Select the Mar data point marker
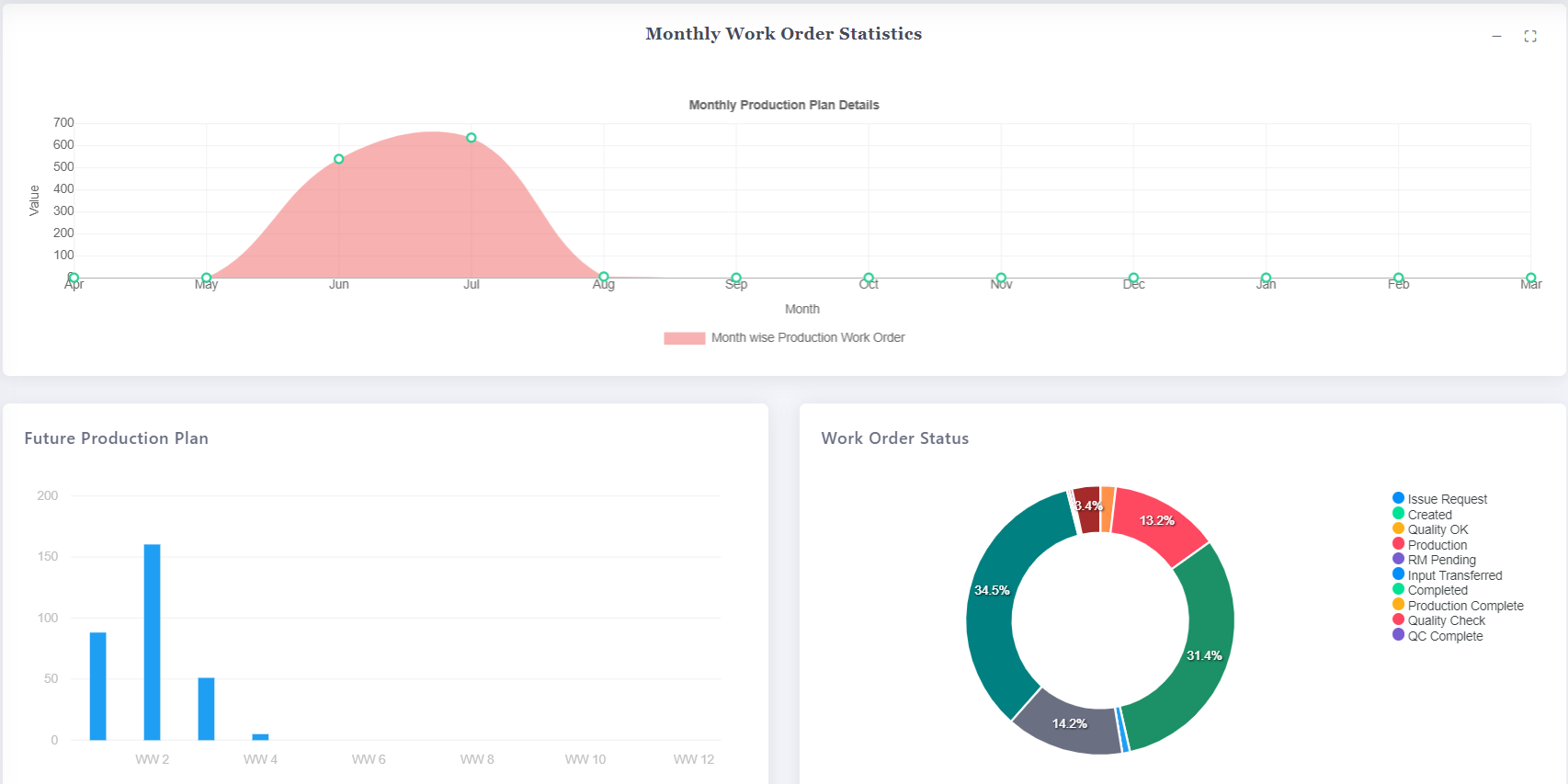1568x784 pixels. (1530, 278)
